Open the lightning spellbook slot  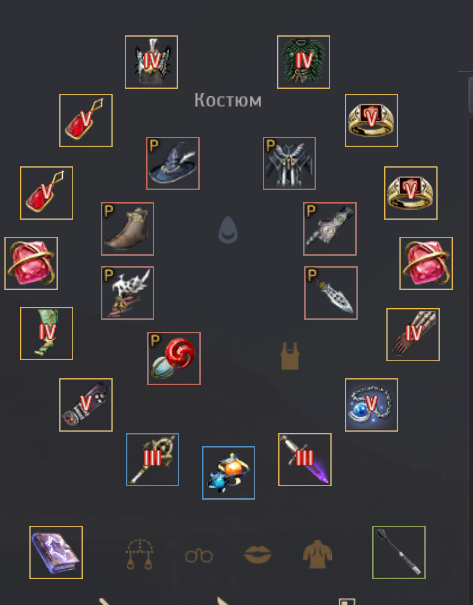coord(56,553)
